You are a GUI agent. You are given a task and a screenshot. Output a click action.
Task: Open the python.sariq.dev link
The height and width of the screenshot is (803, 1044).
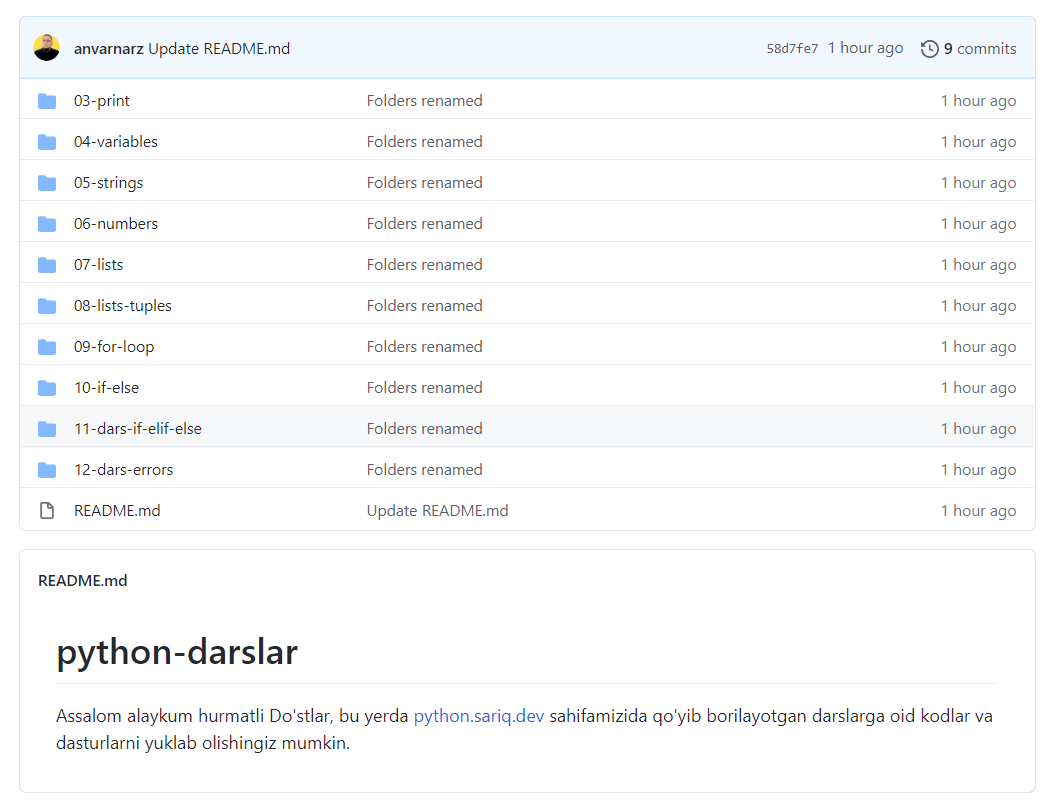[x=479, y=716]
